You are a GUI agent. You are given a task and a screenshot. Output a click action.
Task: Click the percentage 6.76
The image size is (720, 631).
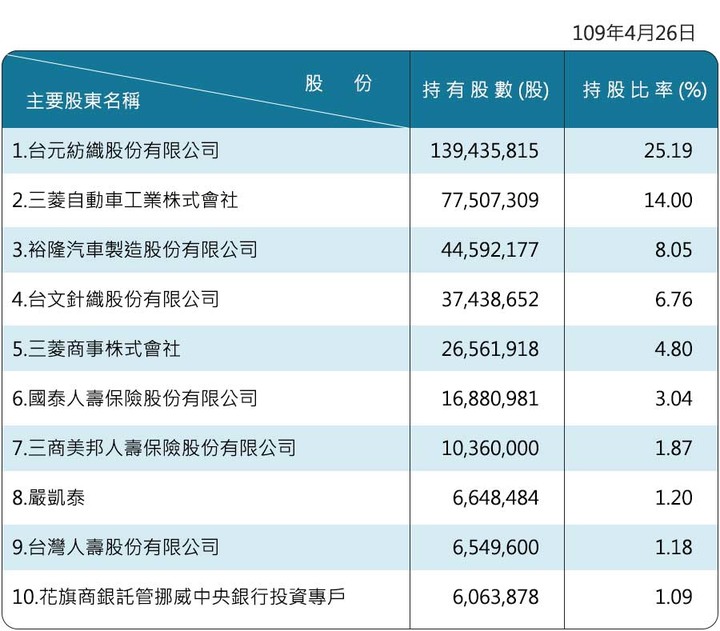[674, 300]
